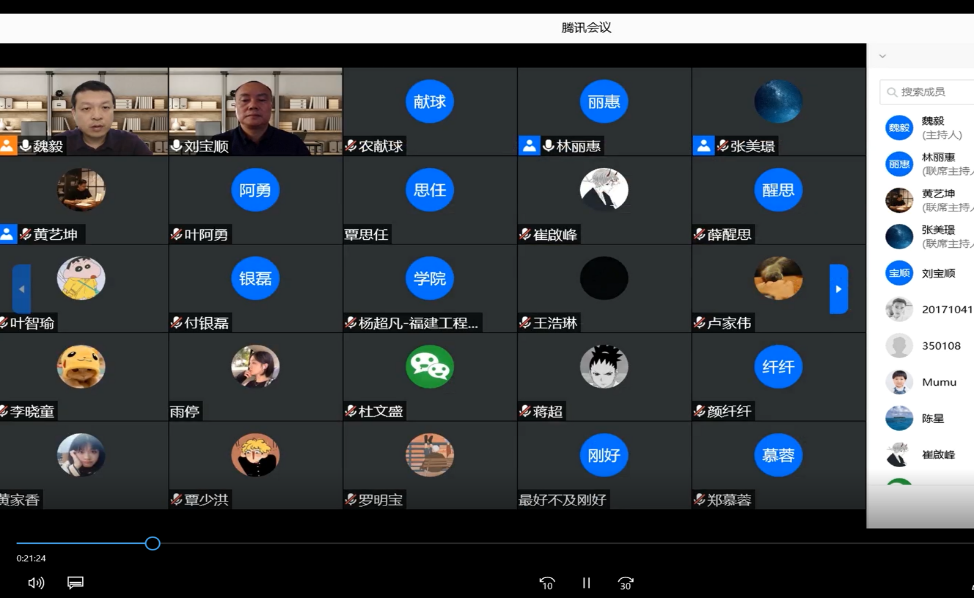Image resolution: width=974 pixels, height=598 pixels.
Task: Click the black avatar of 王浩琳
Action: click(604, 278)
